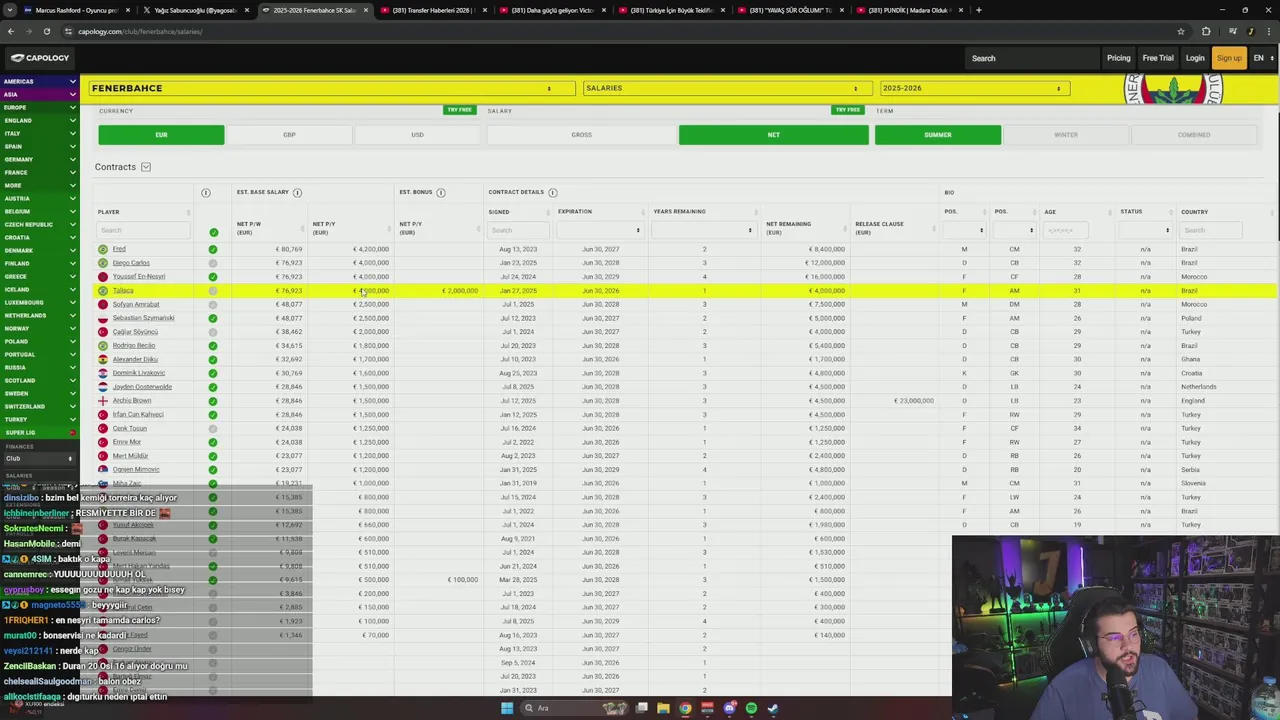The height and width of the screenshot is (720, 1280).
Task: Select the NET salary option
Action: coord(773,135)
